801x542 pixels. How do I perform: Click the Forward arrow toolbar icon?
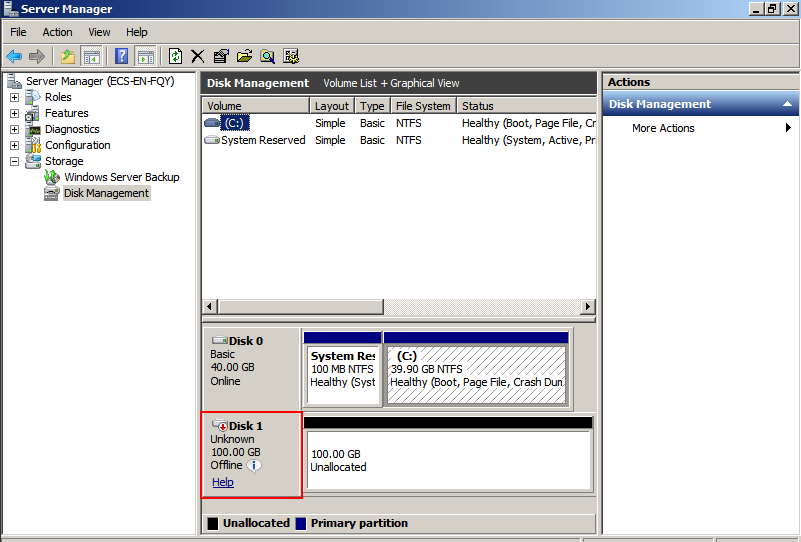(x=37, y=56)
